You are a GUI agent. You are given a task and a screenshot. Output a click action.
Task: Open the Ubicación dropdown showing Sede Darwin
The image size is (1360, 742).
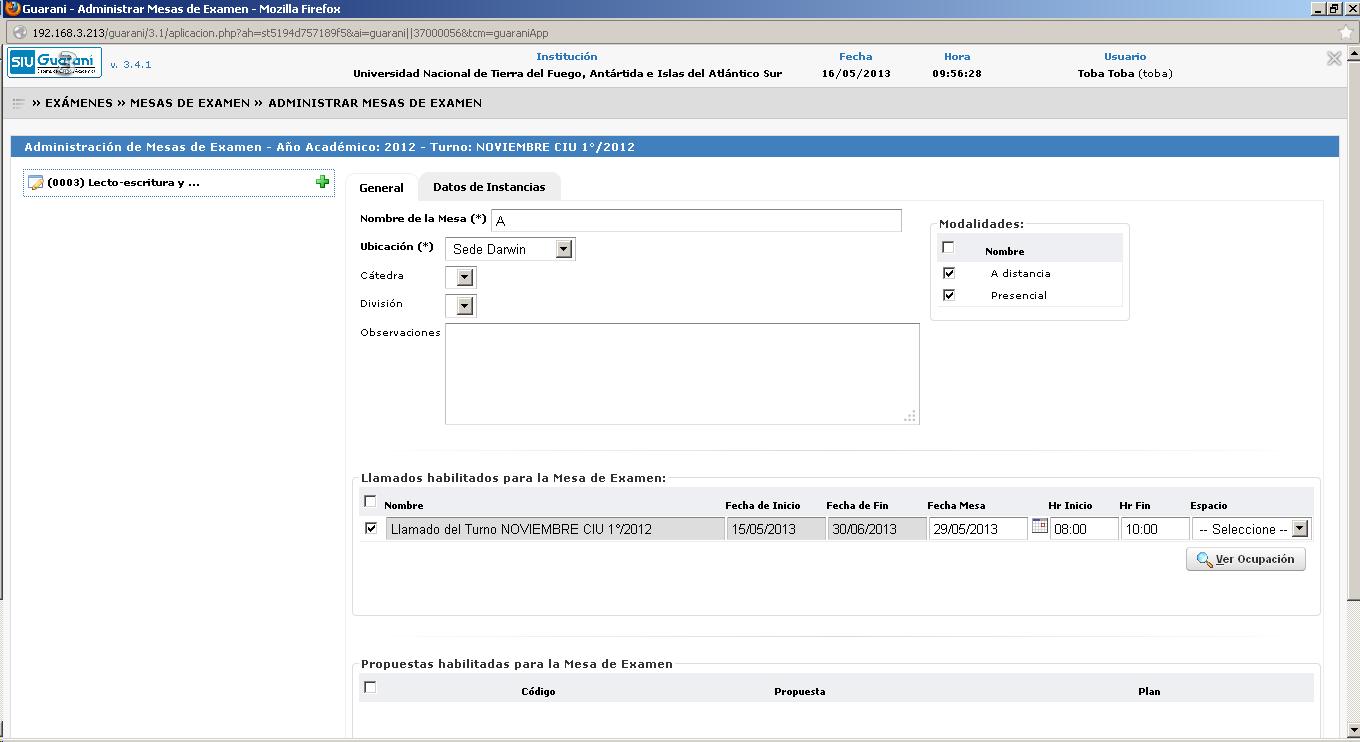tap(510, 249)
